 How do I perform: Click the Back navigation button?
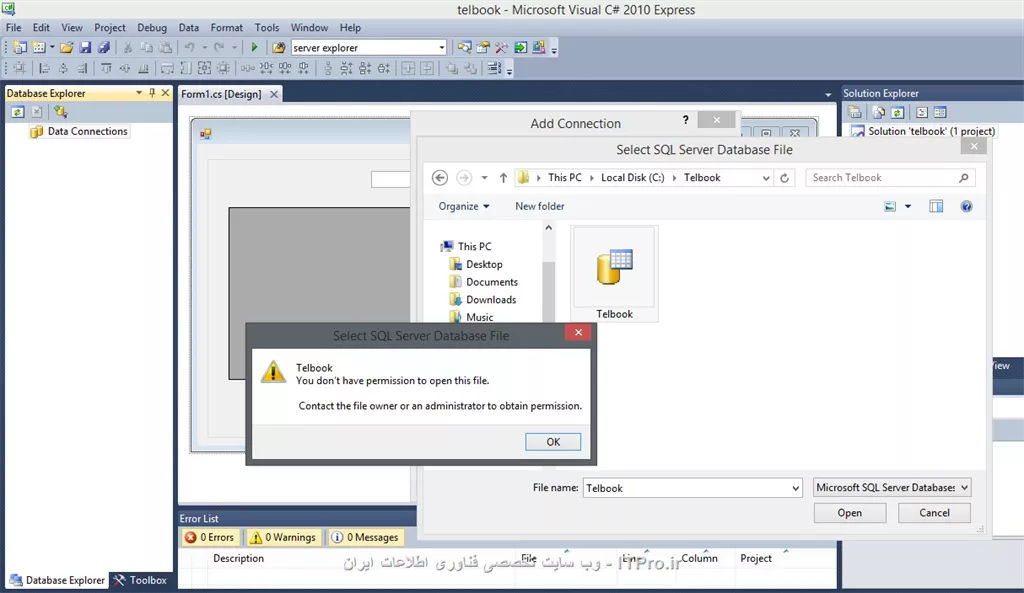pyautogui.click(x=440, y=178)
